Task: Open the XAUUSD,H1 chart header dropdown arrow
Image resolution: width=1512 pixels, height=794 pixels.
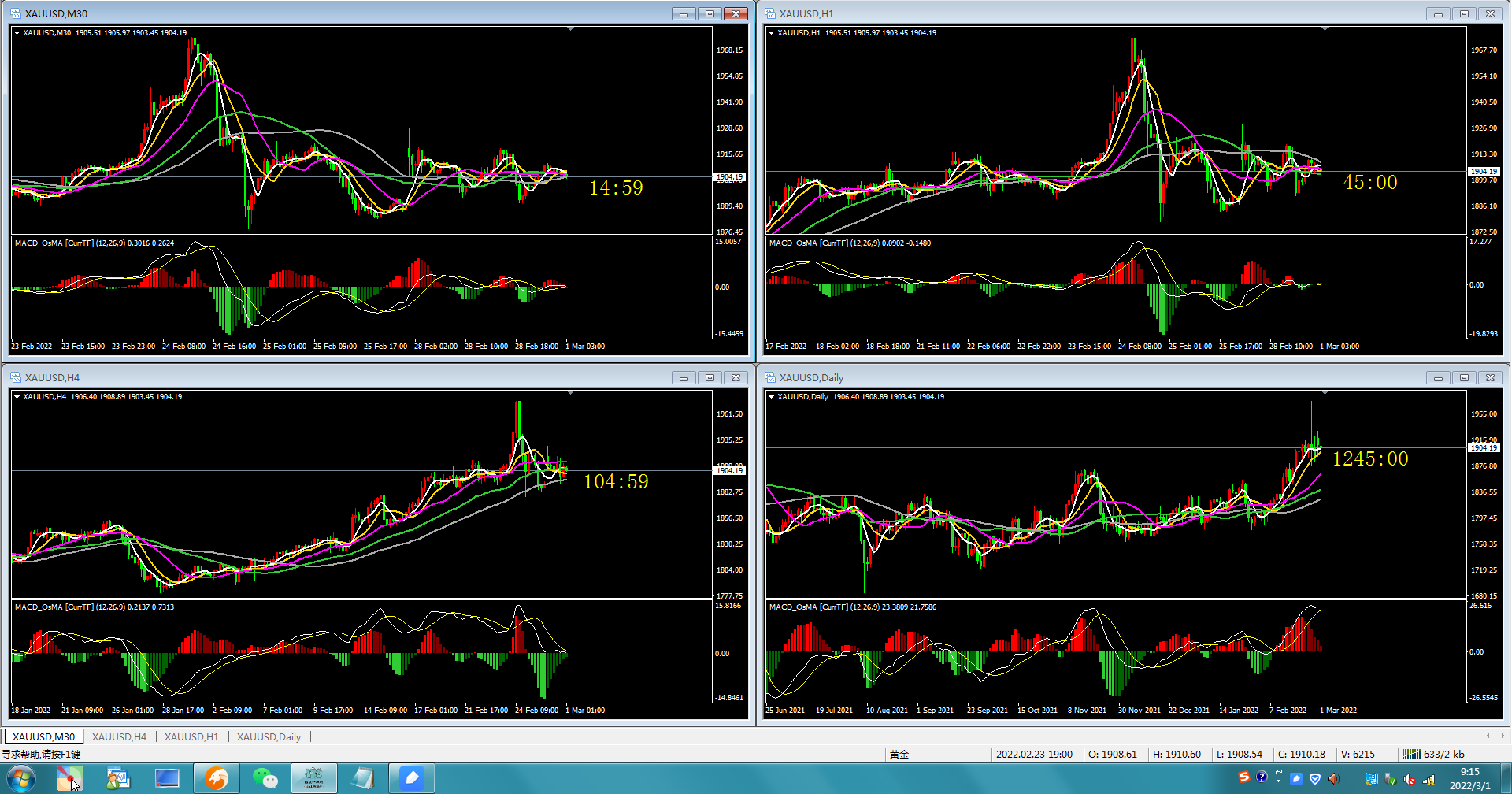Action: 771,33
